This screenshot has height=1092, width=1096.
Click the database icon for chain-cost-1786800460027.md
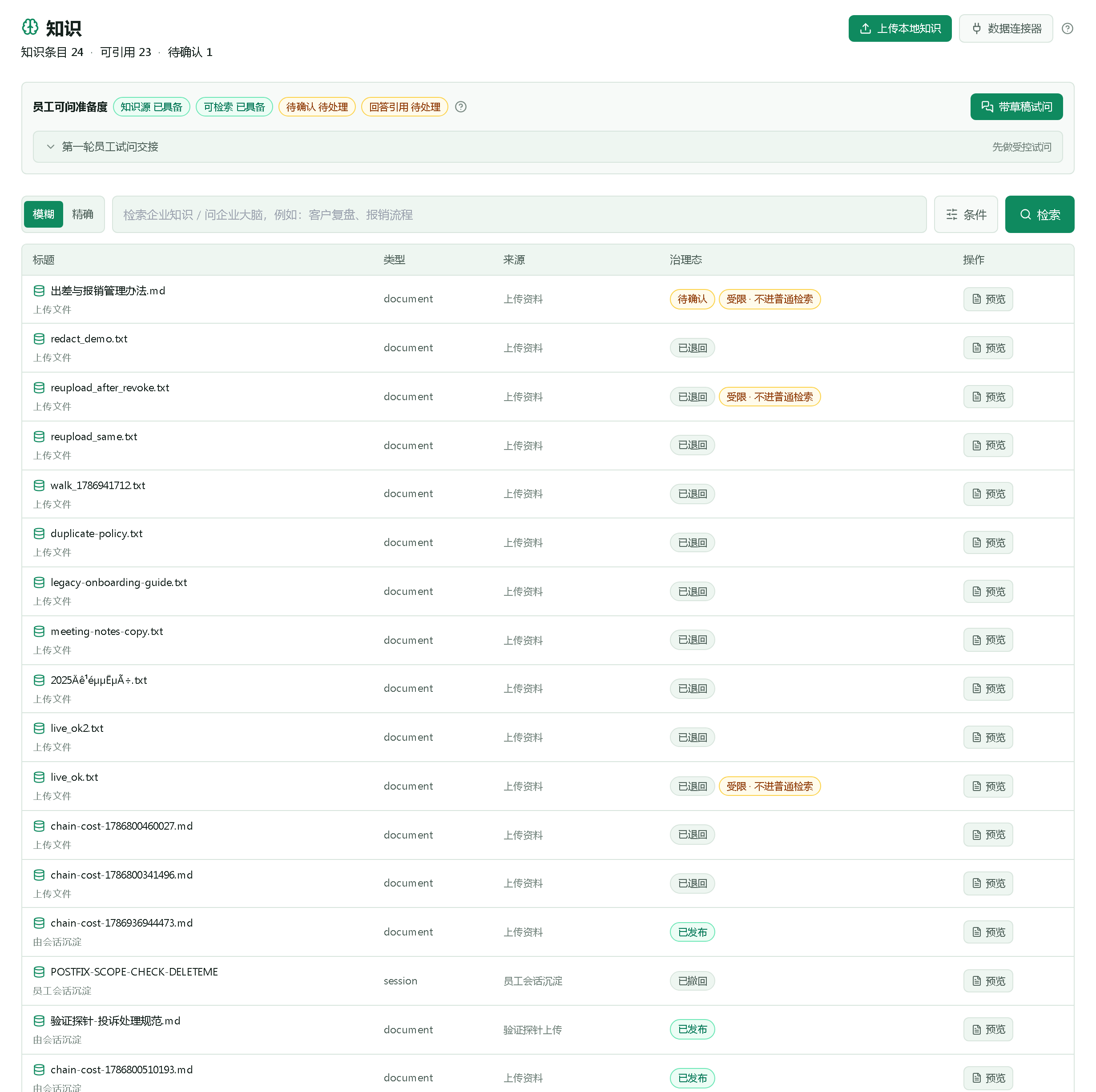pyautogui.click(x=39, y=826)
